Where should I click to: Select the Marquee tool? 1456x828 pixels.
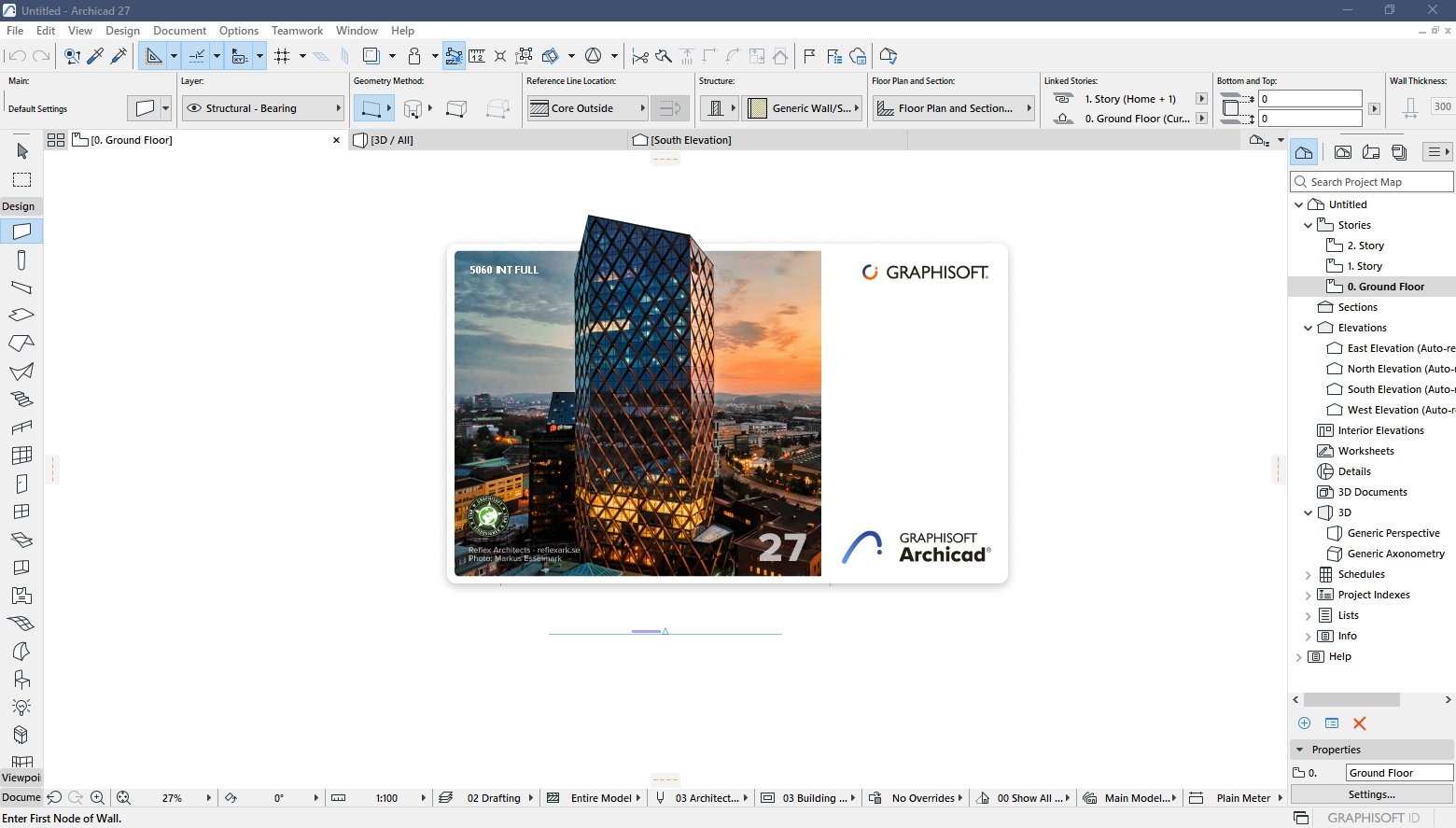(21, 178)
